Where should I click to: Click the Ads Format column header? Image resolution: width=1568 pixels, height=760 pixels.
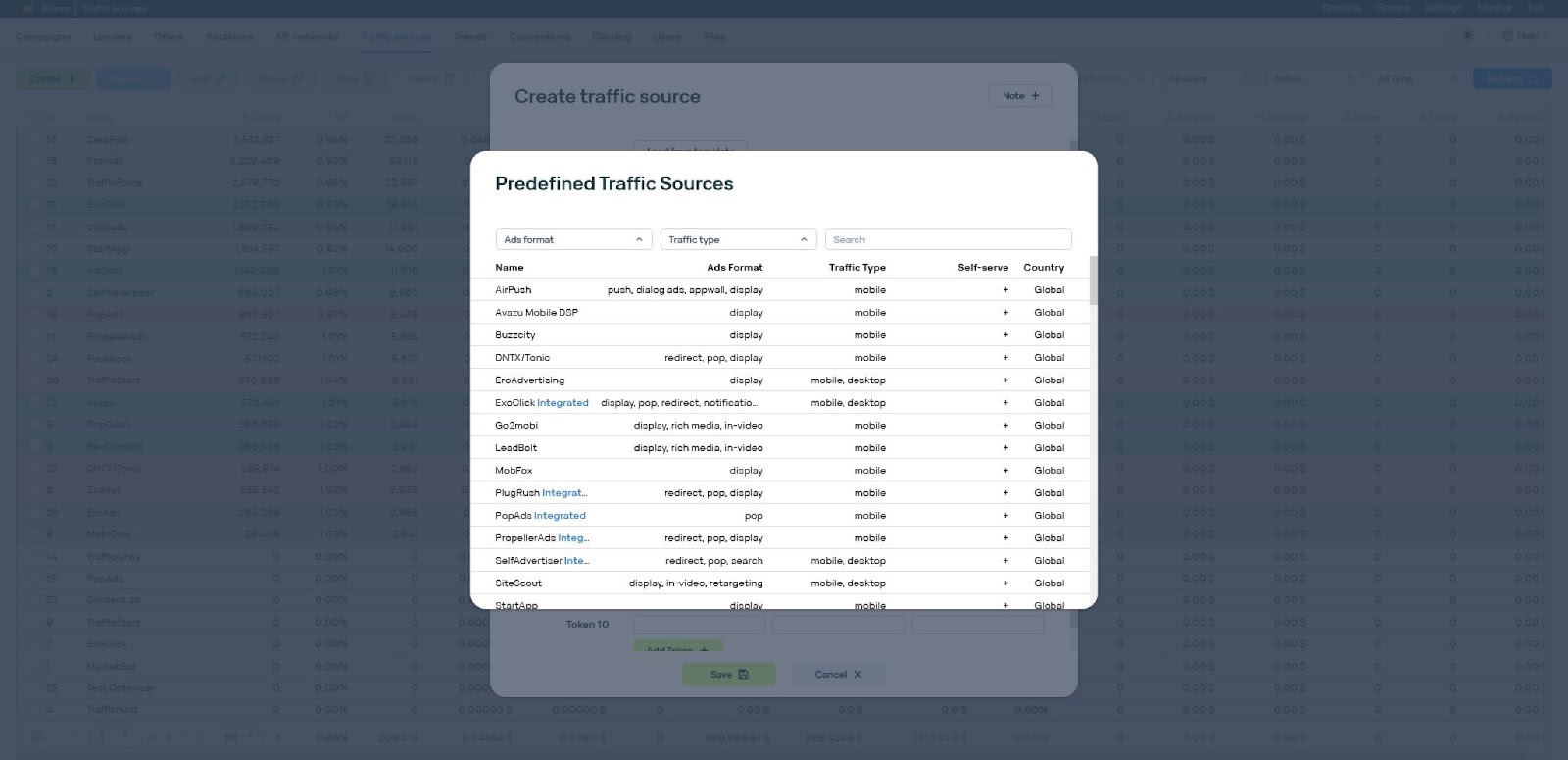735,267
